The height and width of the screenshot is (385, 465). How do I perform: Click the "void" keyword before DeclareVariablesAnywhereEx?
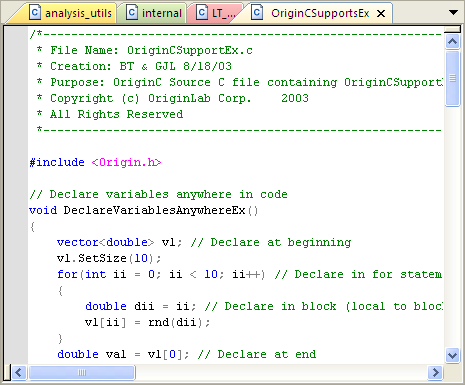(x=43, y=211)
